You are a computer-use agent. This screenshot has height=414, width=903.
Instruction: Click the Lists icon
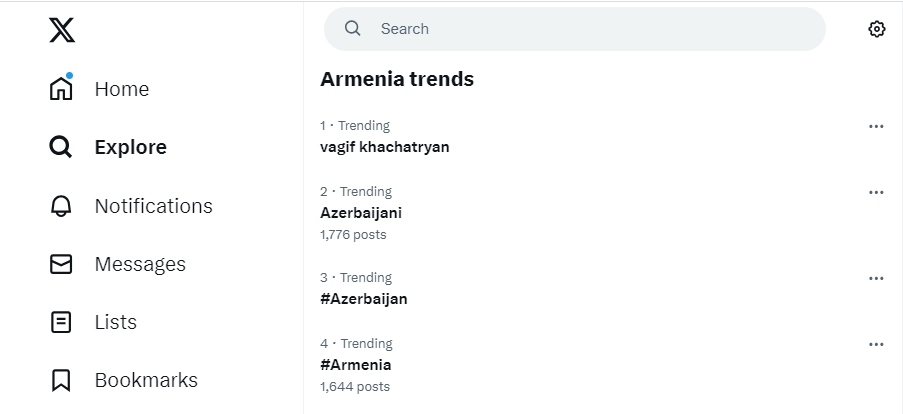tap(61, 322)
